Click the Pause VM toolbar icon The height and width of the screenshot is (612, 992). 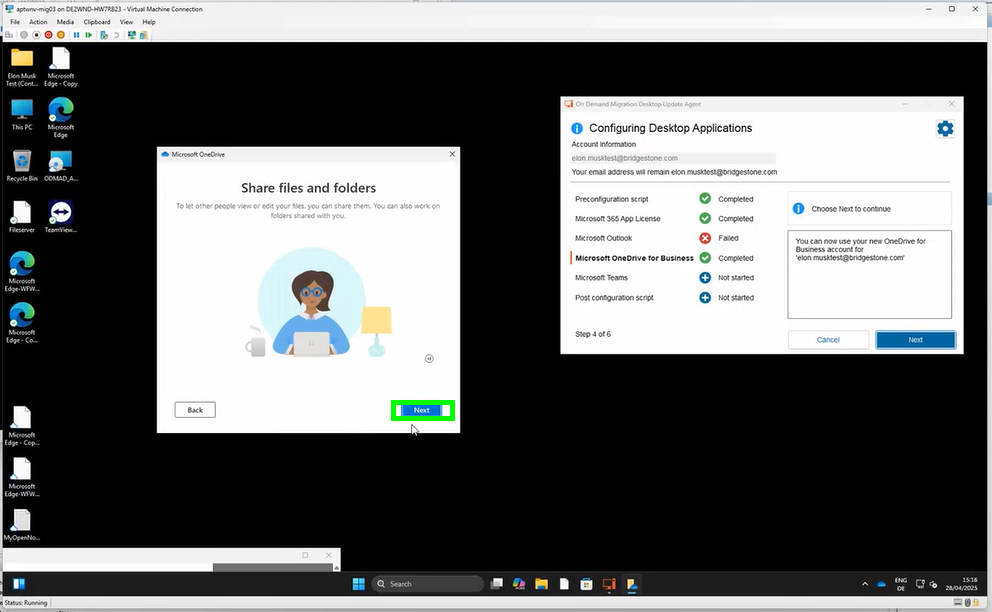tap(77, 35)
